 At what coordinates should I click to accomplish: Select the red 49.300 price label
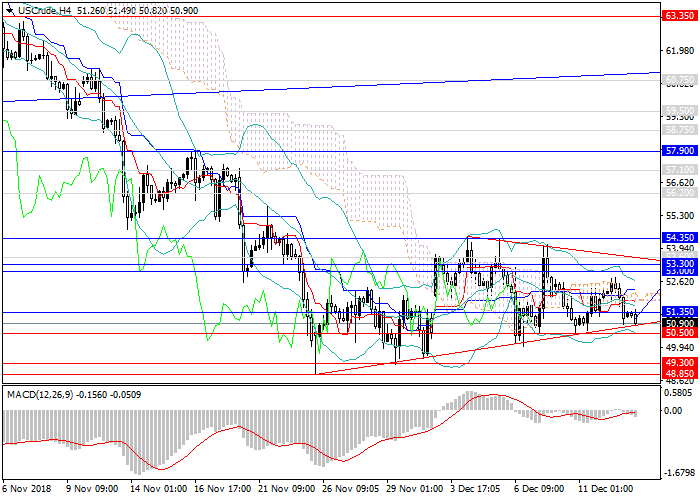pos(679,363)
